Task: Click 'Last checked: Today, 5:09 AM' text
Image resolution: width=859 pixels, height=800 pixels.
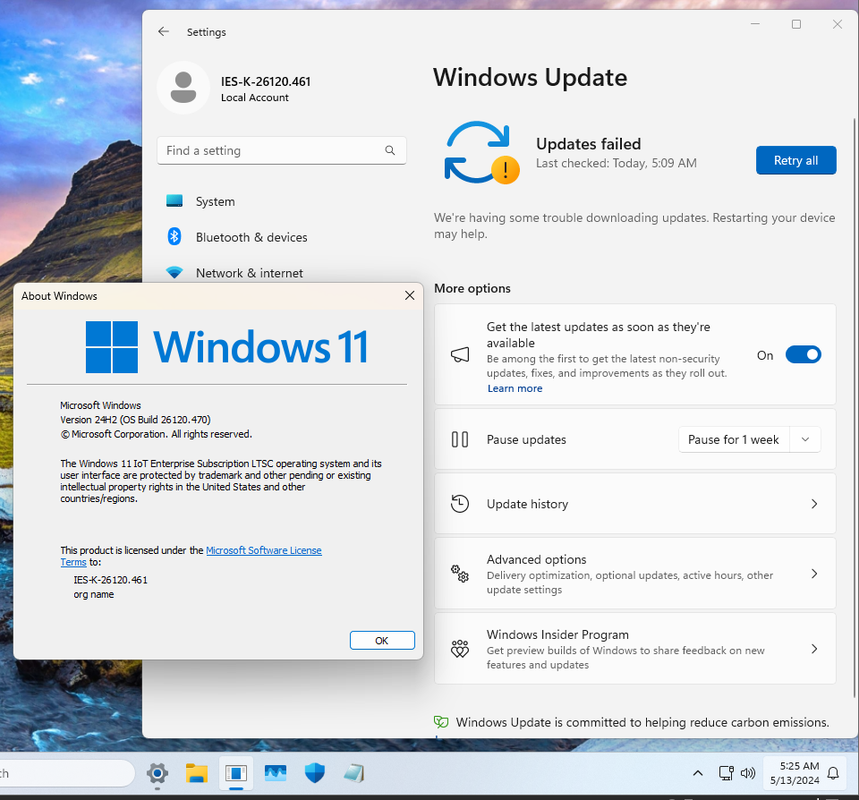Action: point(616,163)
